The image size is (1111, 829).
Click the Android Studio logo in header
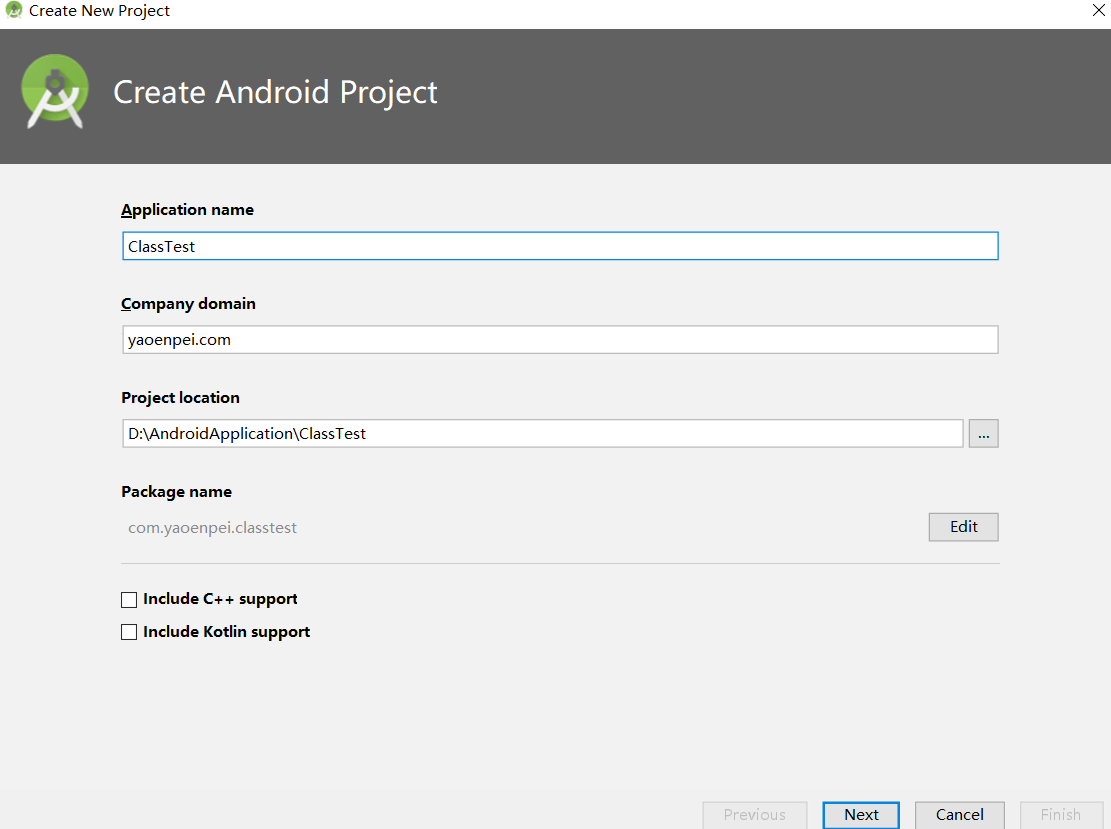(55, 92)
